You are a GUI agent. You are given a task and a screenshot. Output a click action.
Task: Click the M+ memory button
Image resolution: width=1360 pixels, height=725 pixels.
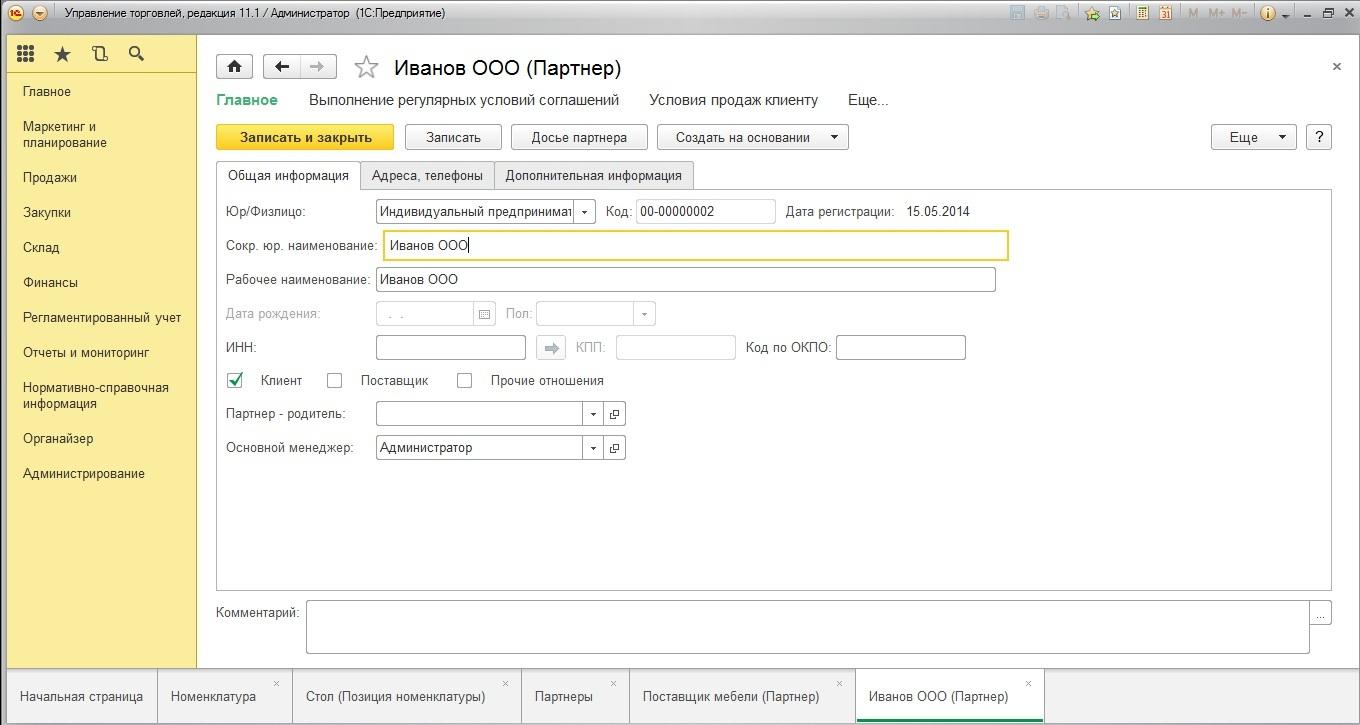click(x=1216, y=13)
